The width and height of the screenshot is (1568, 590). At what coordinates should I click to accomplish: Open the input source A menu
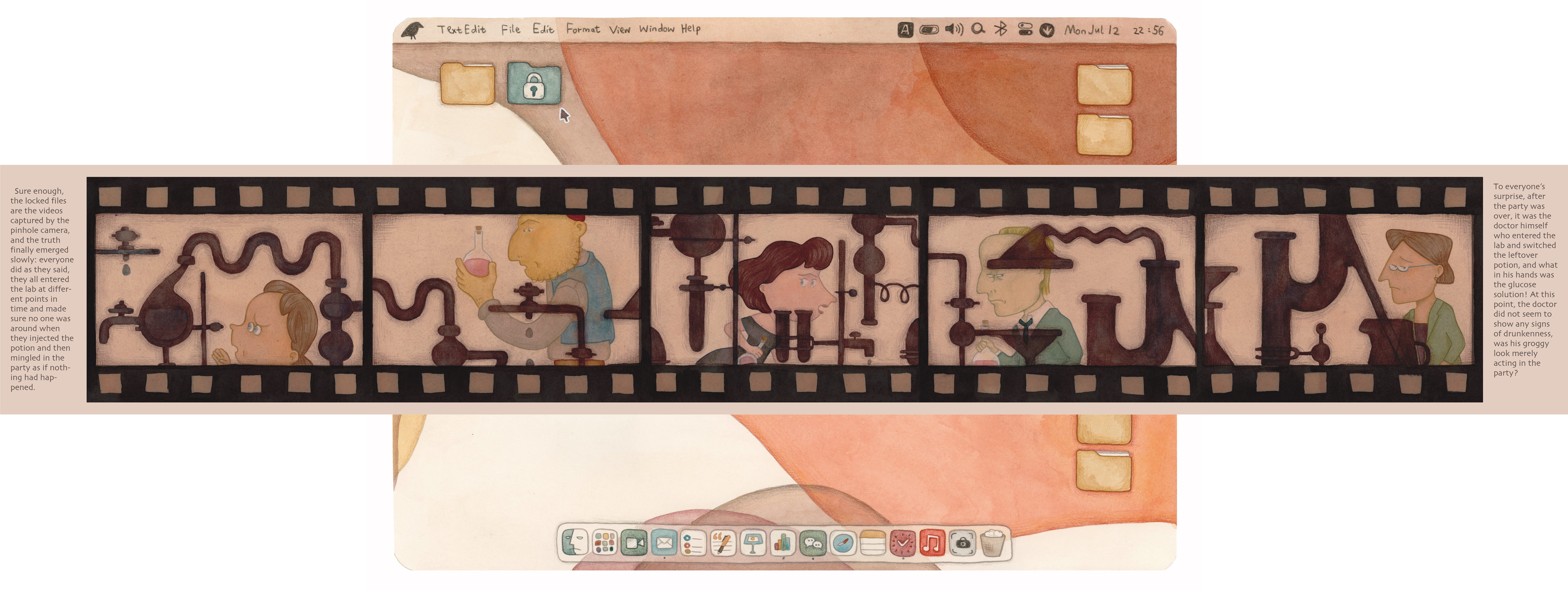(905, 30)
